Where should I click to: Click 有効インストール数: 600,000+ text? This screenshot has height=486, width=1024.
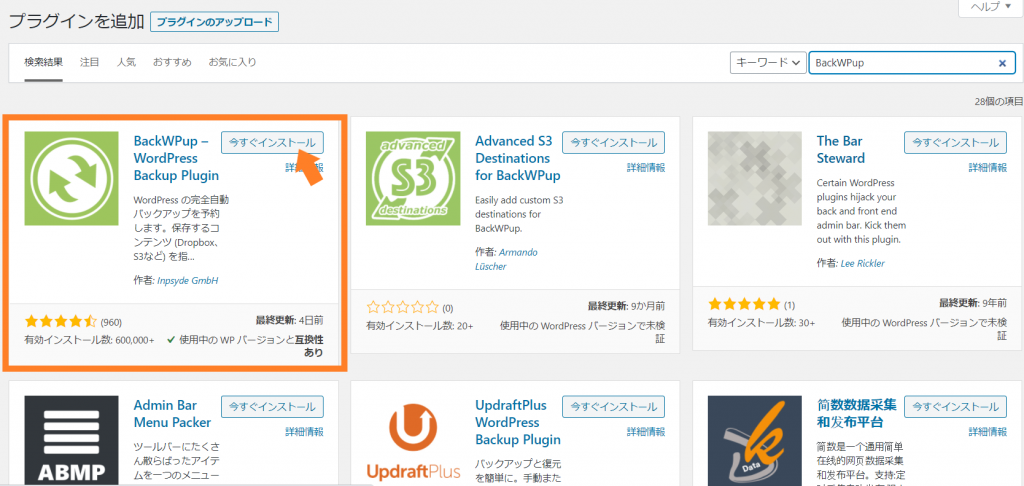(89, 340)
